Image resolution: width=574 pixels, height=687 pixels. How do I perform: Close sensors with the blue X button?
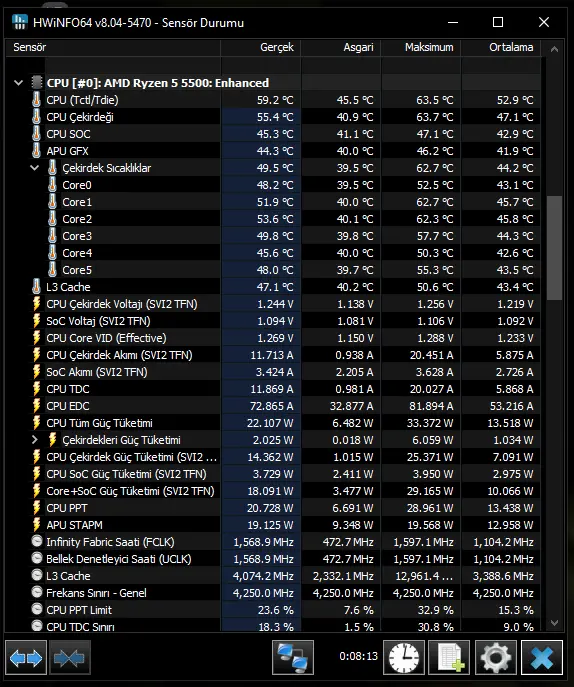coord(542,657)
